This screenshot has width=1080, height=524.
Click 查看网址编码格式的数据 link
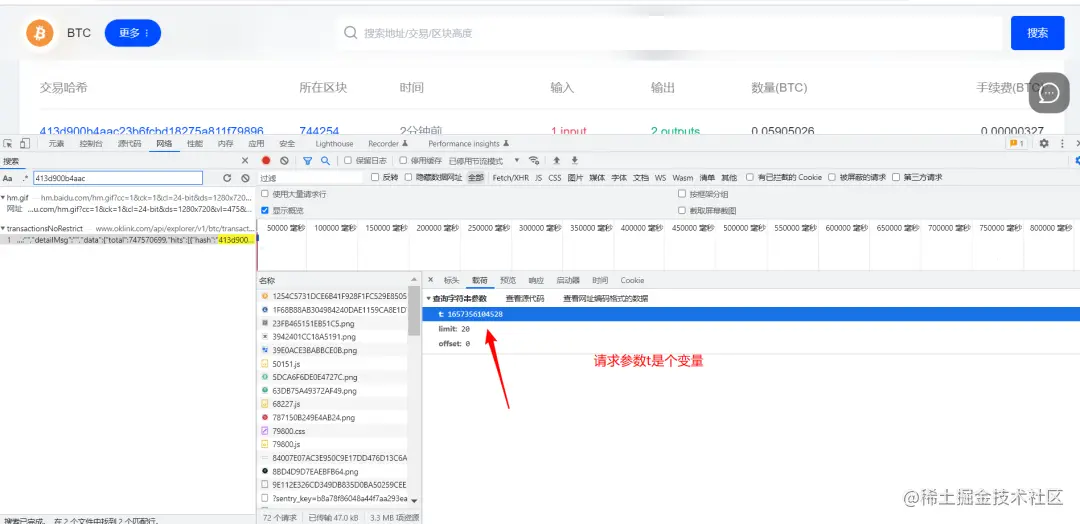pyautogui.click(x=605, y=299)
